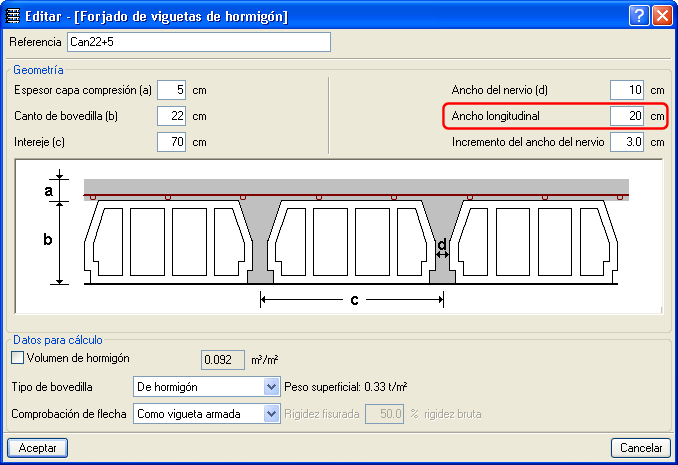
Task: Click the Help question mark icon
Action: pyautogui.click(x=639, y=15)
